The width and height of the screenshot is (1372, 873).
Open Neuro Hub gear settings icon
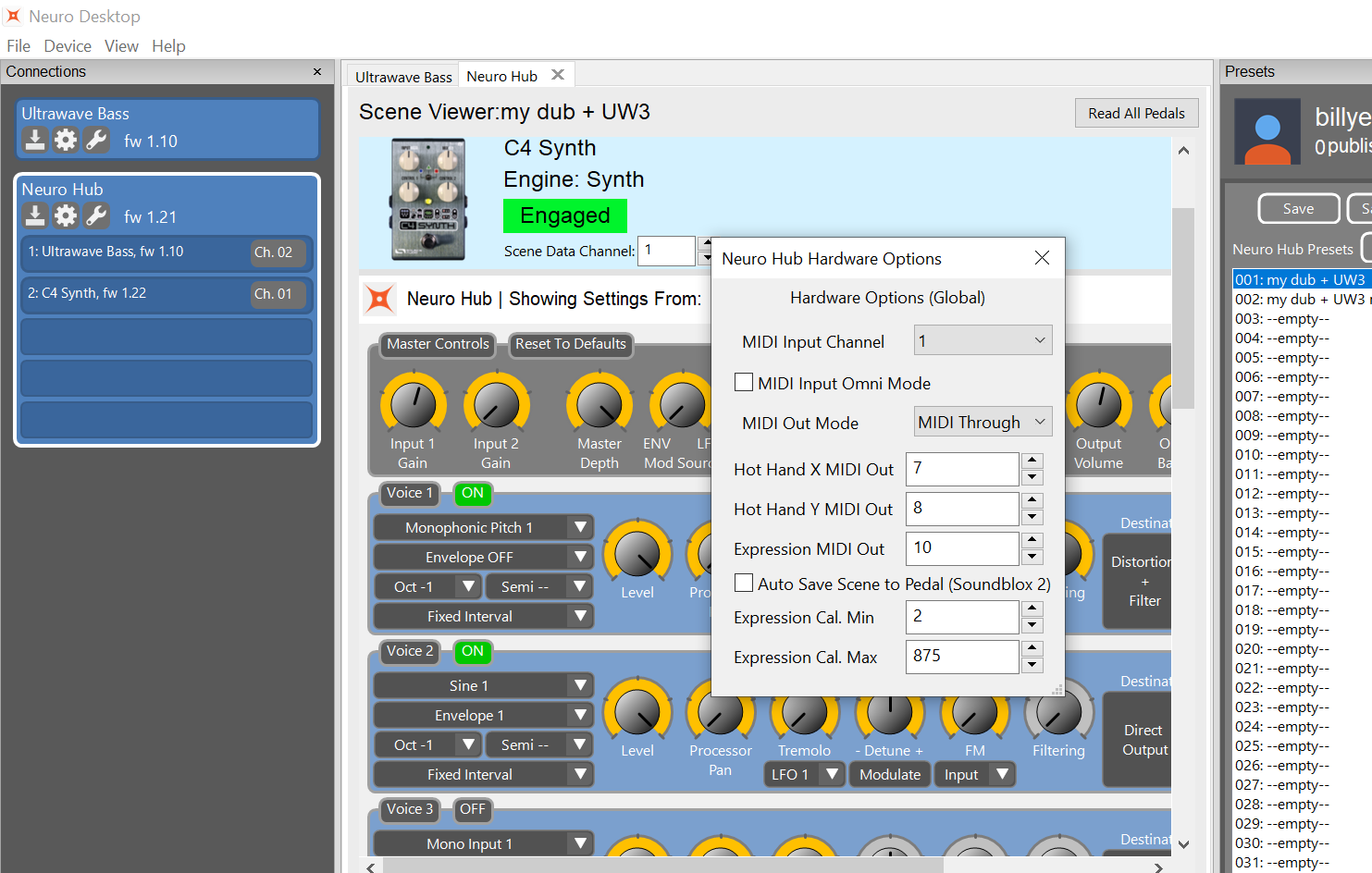click(x=66, y=215)
